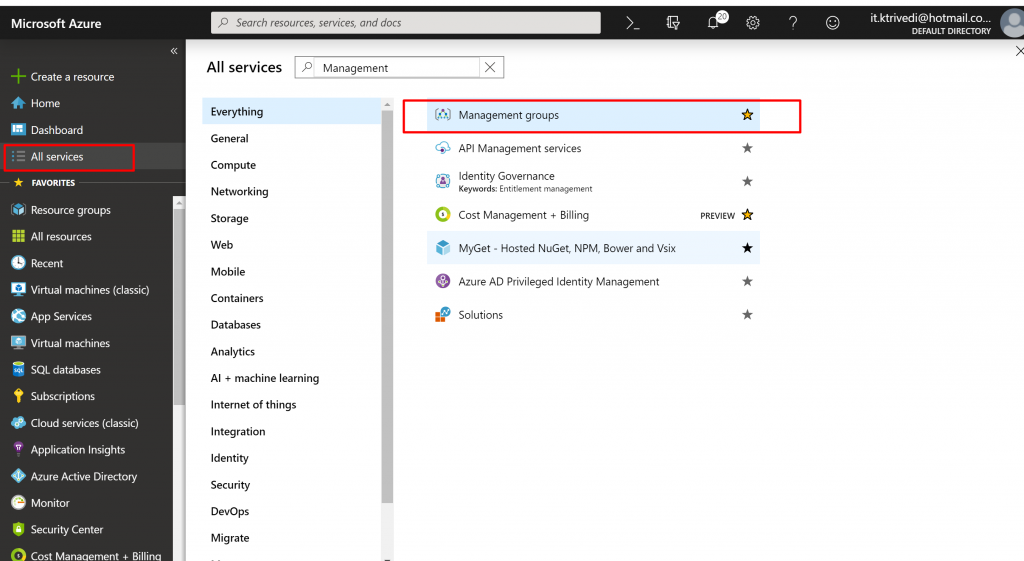
Task: Toggle the star for Identity Governance
Action: pyautogui.click(x=747, y=181)
